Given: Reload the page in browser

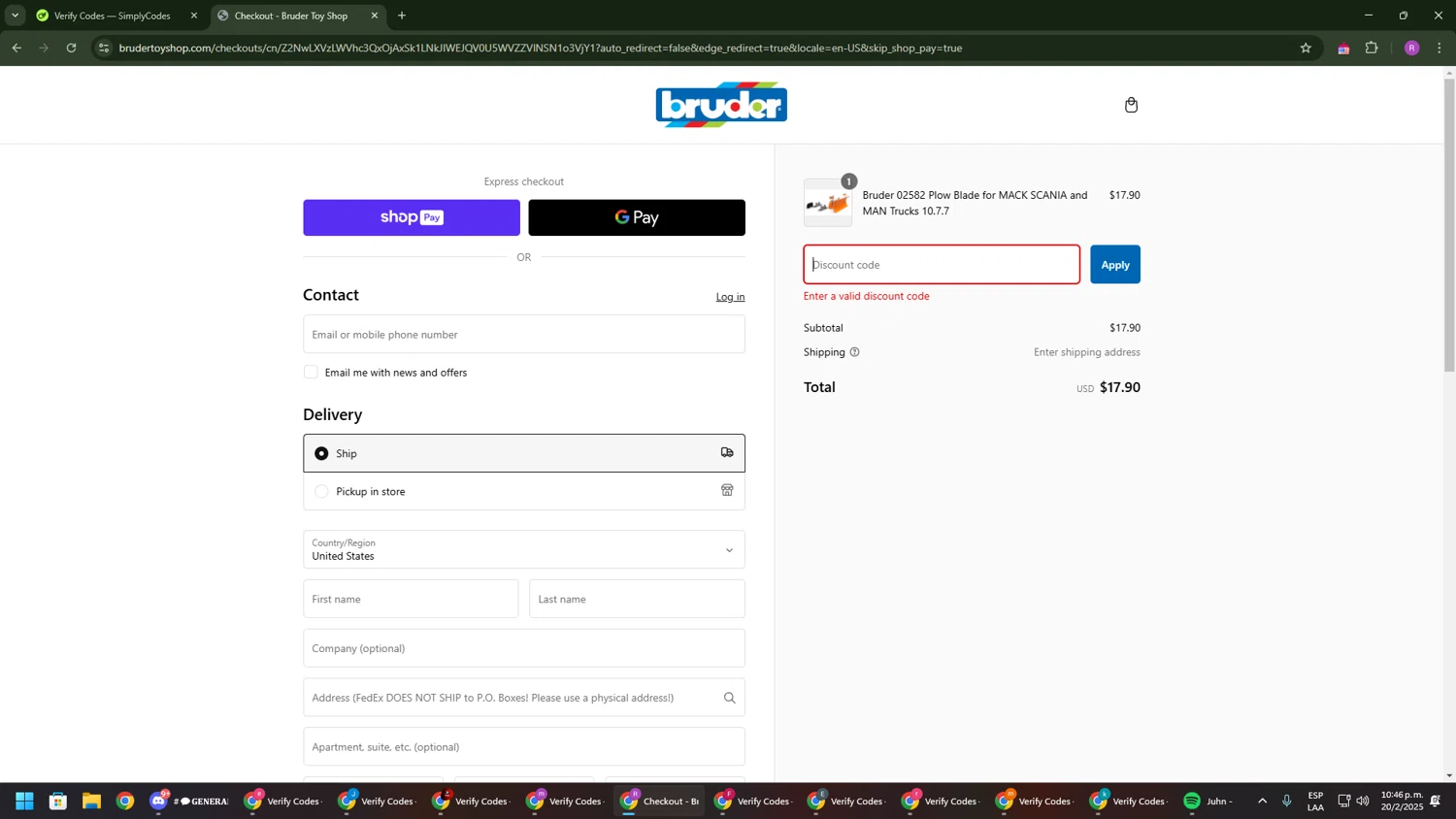Looking at the screenshot, I should click(71, 48).
